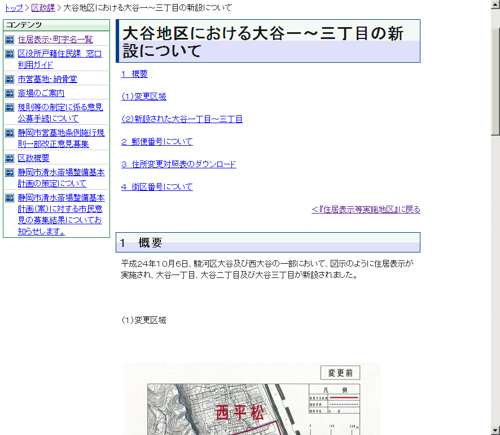Screen dimensions: 500x435
Task: Click arrow icon beside 区役所戸籍住民課 窓口利用ガイド
Action: [x=10, y=54]
